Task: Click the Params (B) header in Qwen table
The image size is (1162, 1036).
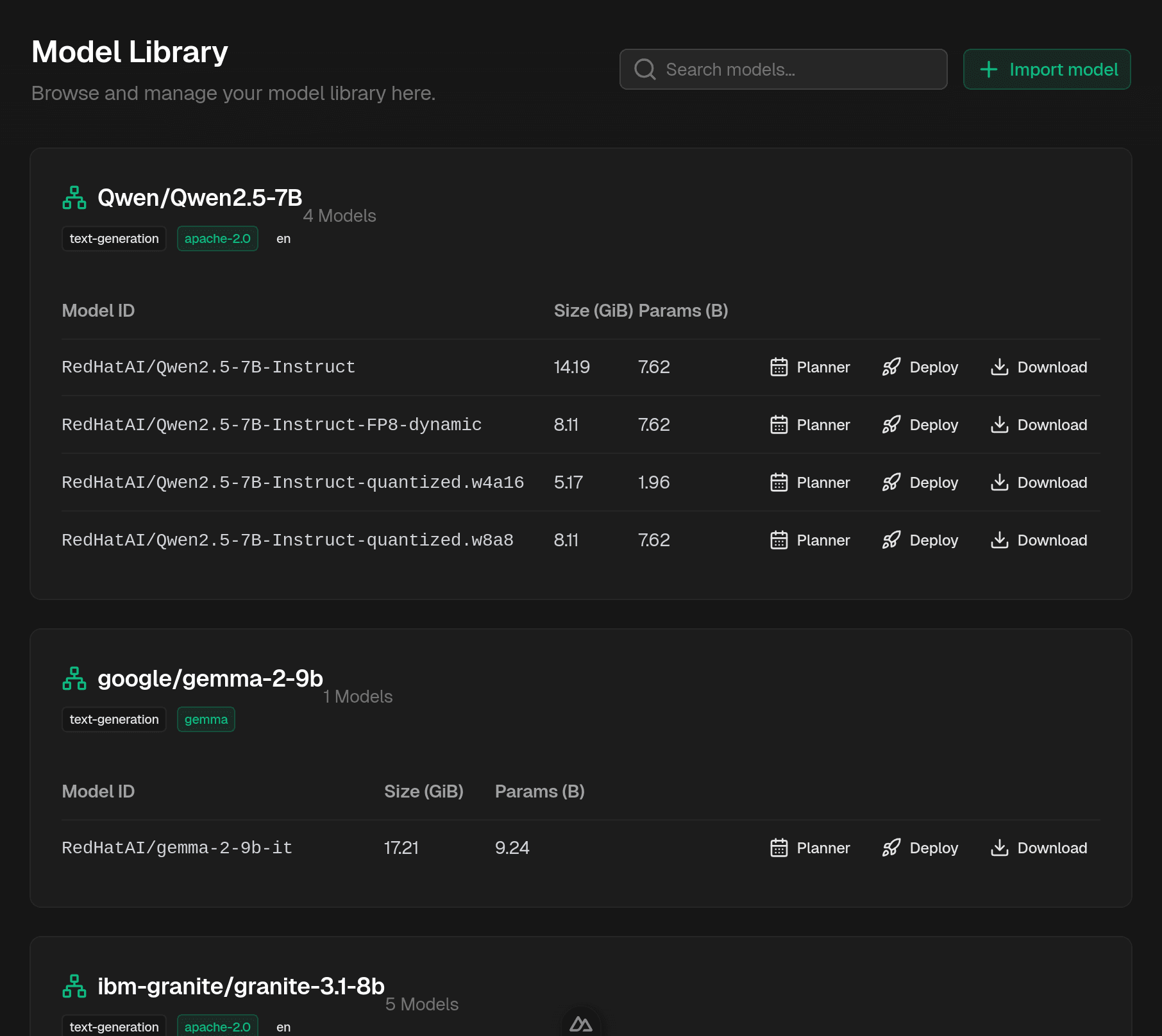Action: pos(684,311)
